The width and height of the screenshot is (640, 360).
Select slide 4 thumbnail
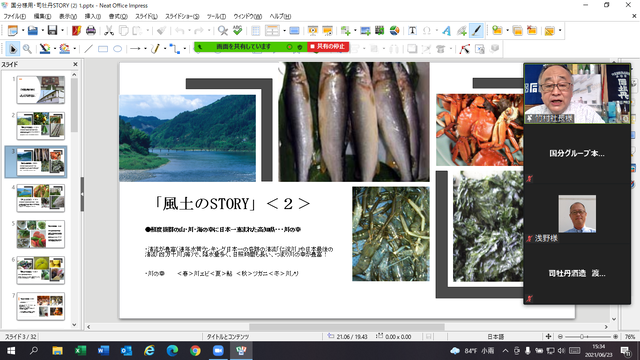tap(40, 198)
